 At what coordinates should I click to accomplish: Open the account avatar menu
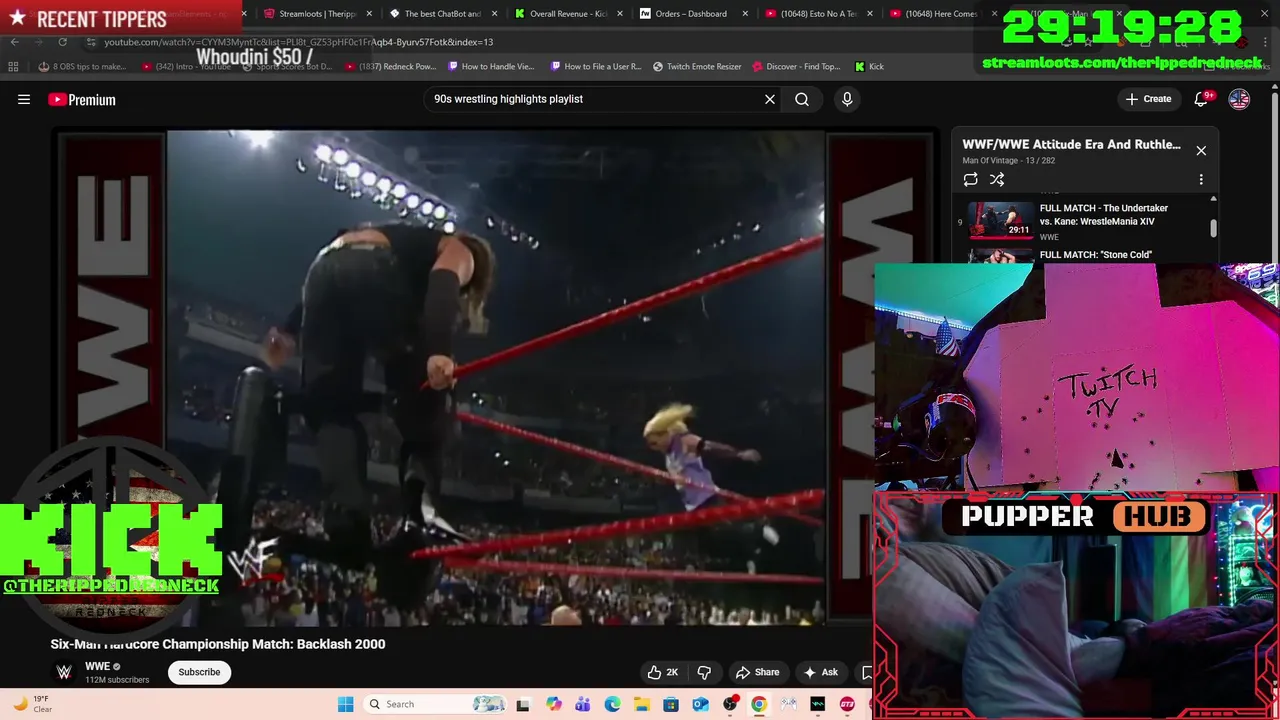(1239, 99)
